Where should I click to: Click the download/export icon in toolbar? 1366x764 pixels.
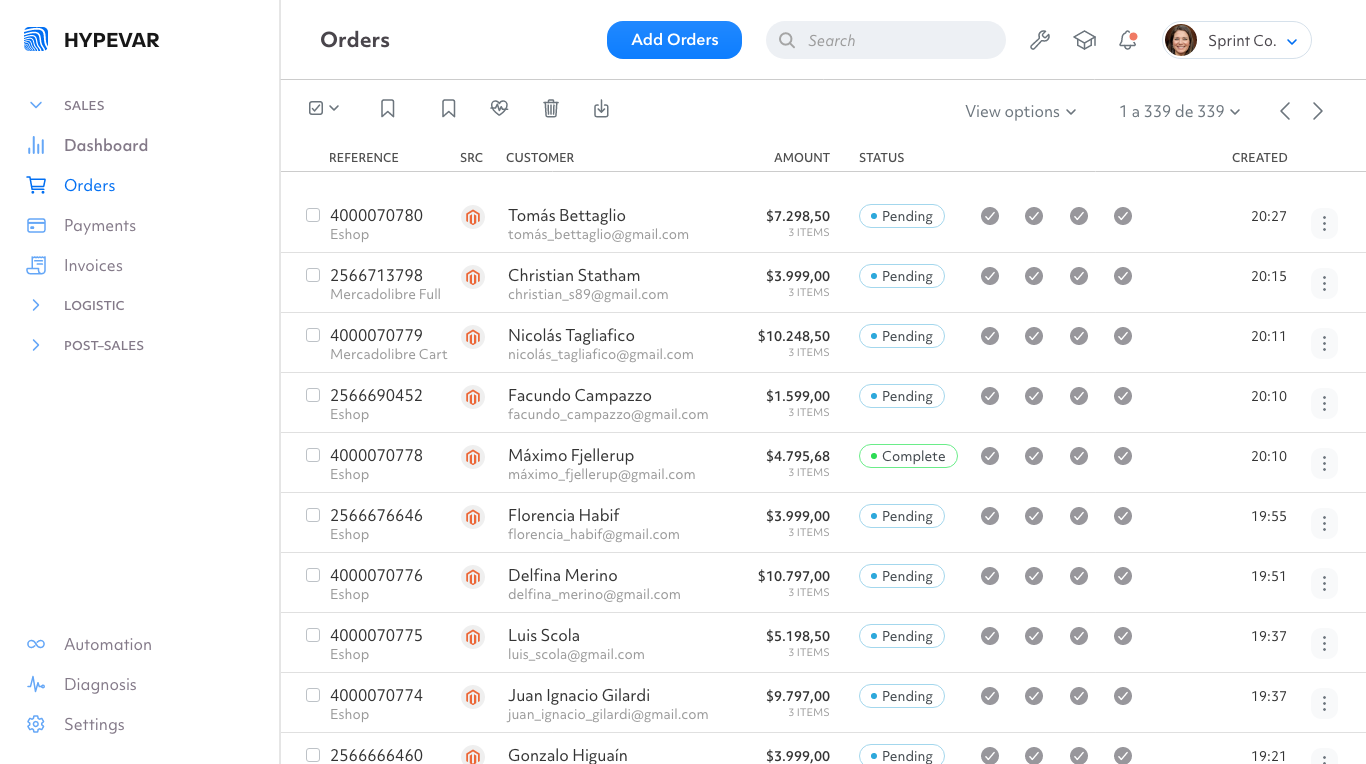click(x=601, y=108)
